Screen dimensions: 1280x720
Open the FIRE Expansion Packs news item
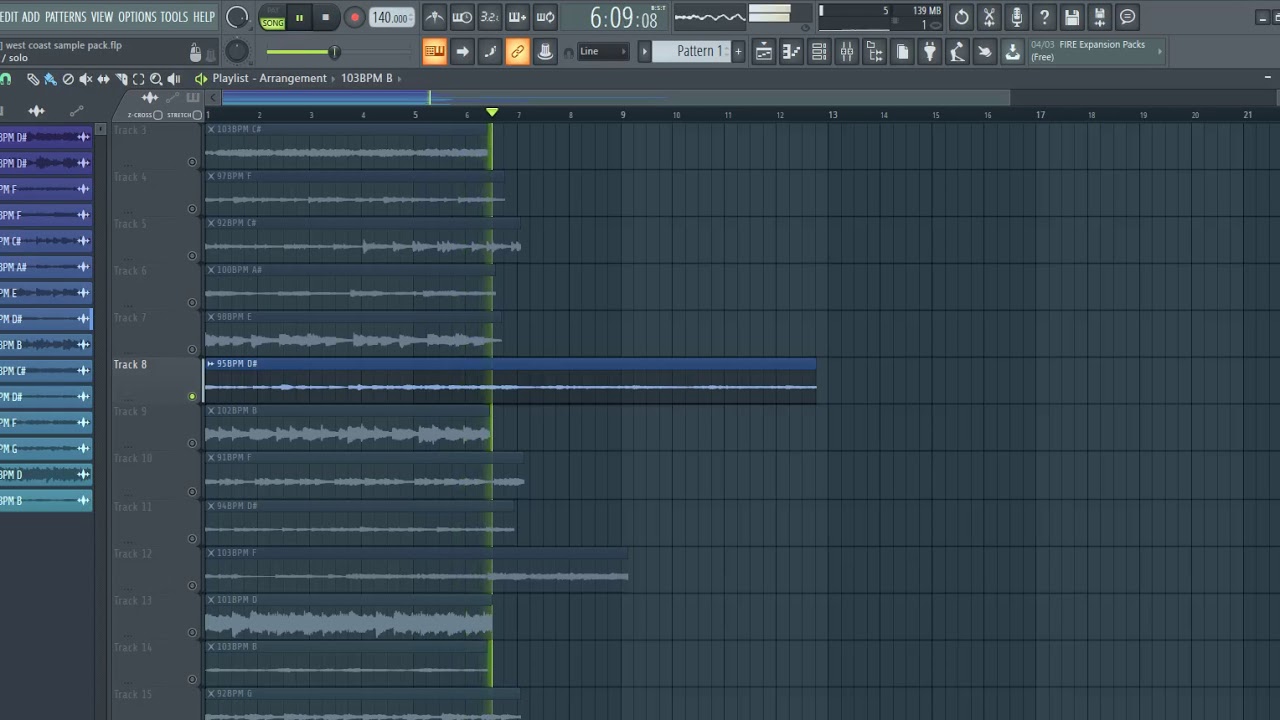click(1095, 51)
